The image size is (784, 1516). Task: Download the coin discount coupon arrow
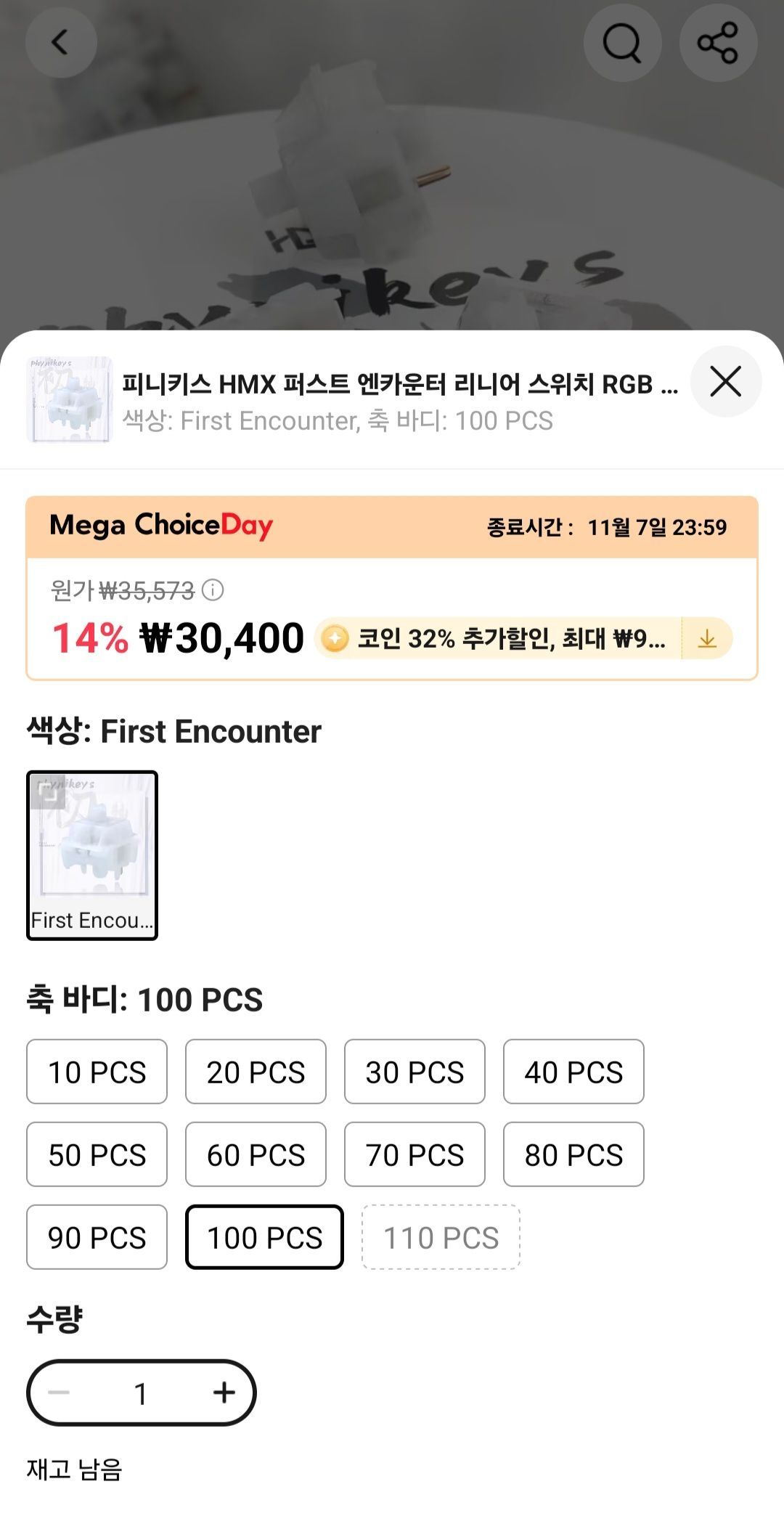pyautogui.click(x=707, y=639)
